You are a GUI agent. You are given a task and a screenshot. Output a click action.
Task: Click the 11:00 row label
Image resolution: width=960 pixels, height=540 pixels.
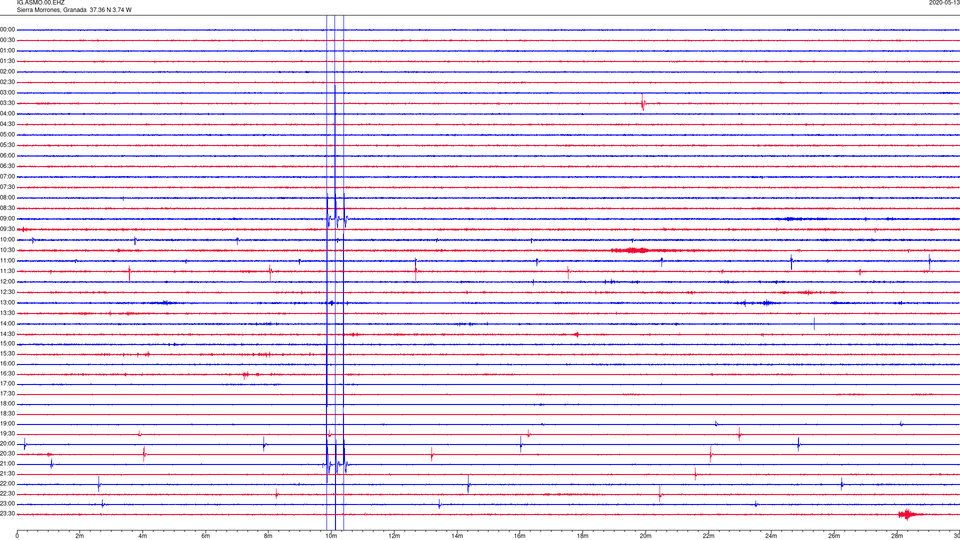click(x=7, y=261)
